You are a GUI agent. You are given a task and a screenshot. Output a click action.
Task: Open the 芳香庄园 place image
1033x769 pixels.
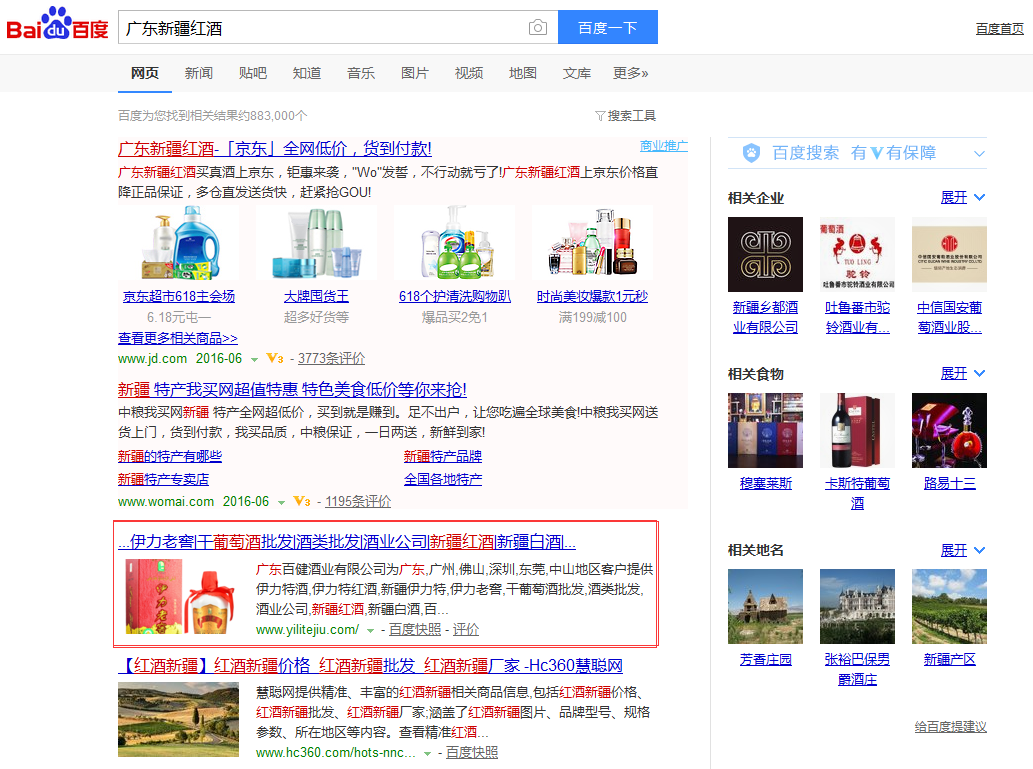tap(766, 606)
